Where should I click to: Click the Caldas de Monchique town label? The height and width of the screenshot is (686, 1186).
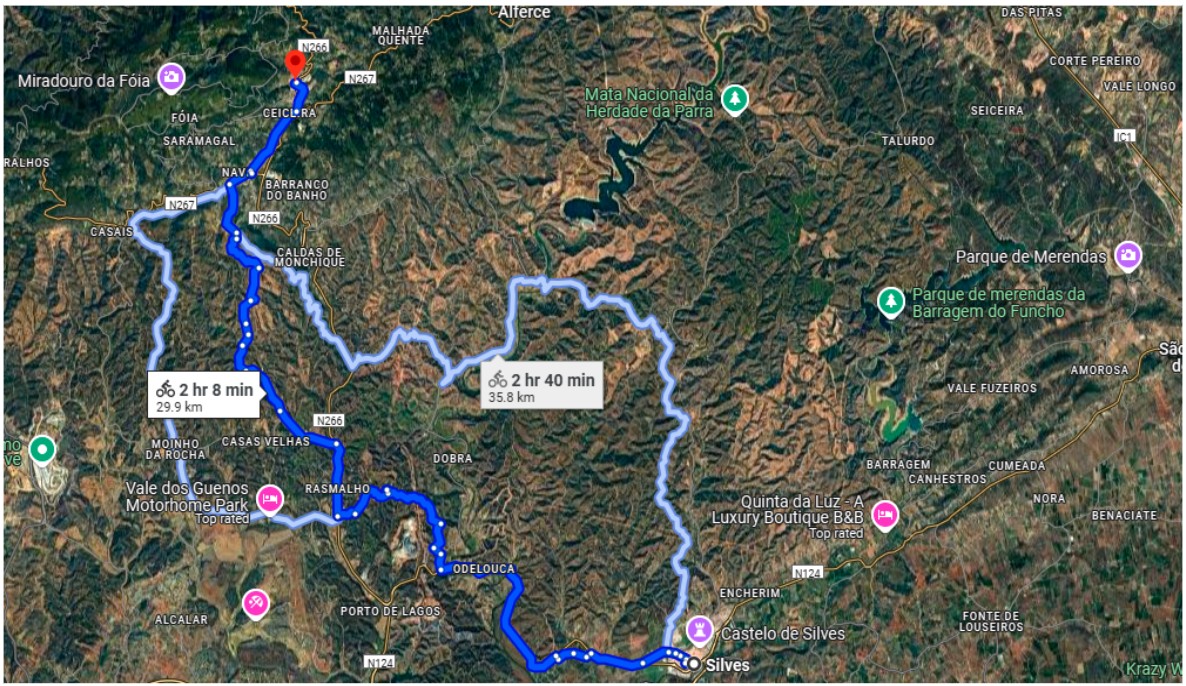pos(310,257)
